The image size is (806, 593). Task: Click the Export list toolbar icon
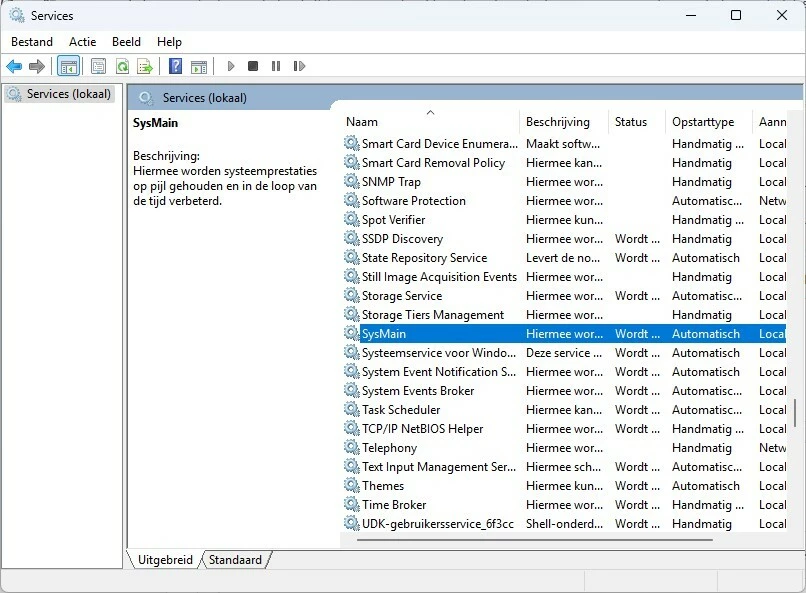(x=145, y=67)
